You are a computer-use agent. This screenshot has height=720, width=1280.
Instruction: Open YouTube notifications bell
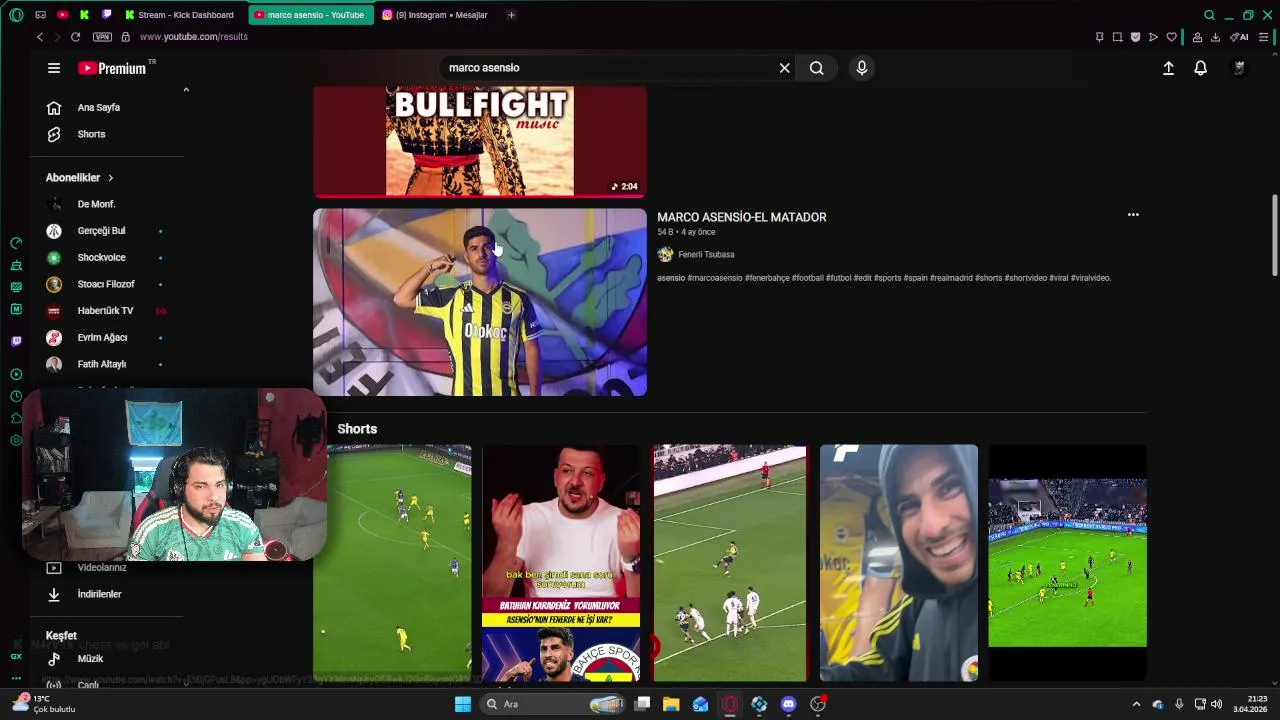coord(1201,68)
